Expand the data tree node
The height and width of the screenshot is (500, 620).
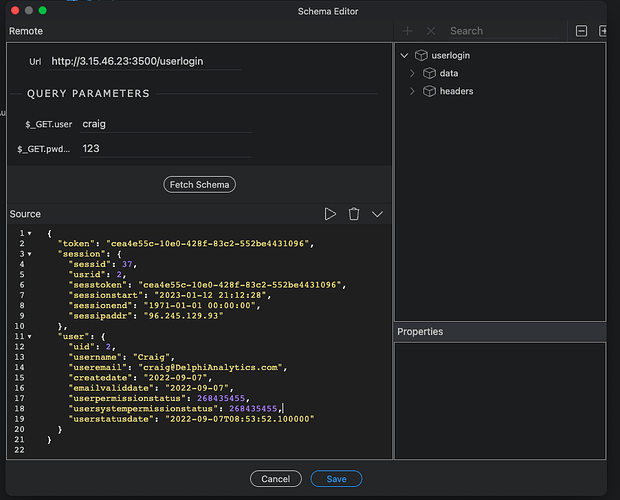tap(412, 73)
